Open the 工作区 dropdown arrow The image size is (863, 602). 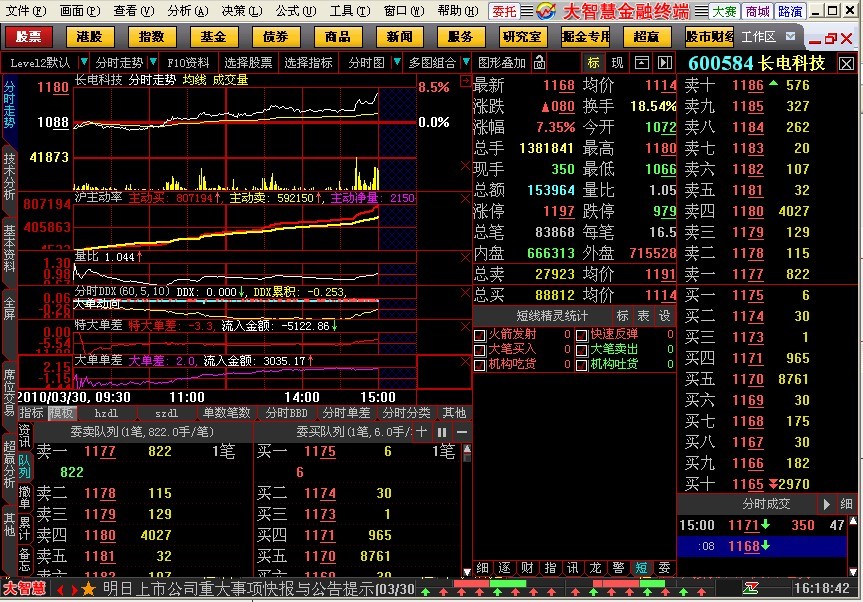pos(791,36)
